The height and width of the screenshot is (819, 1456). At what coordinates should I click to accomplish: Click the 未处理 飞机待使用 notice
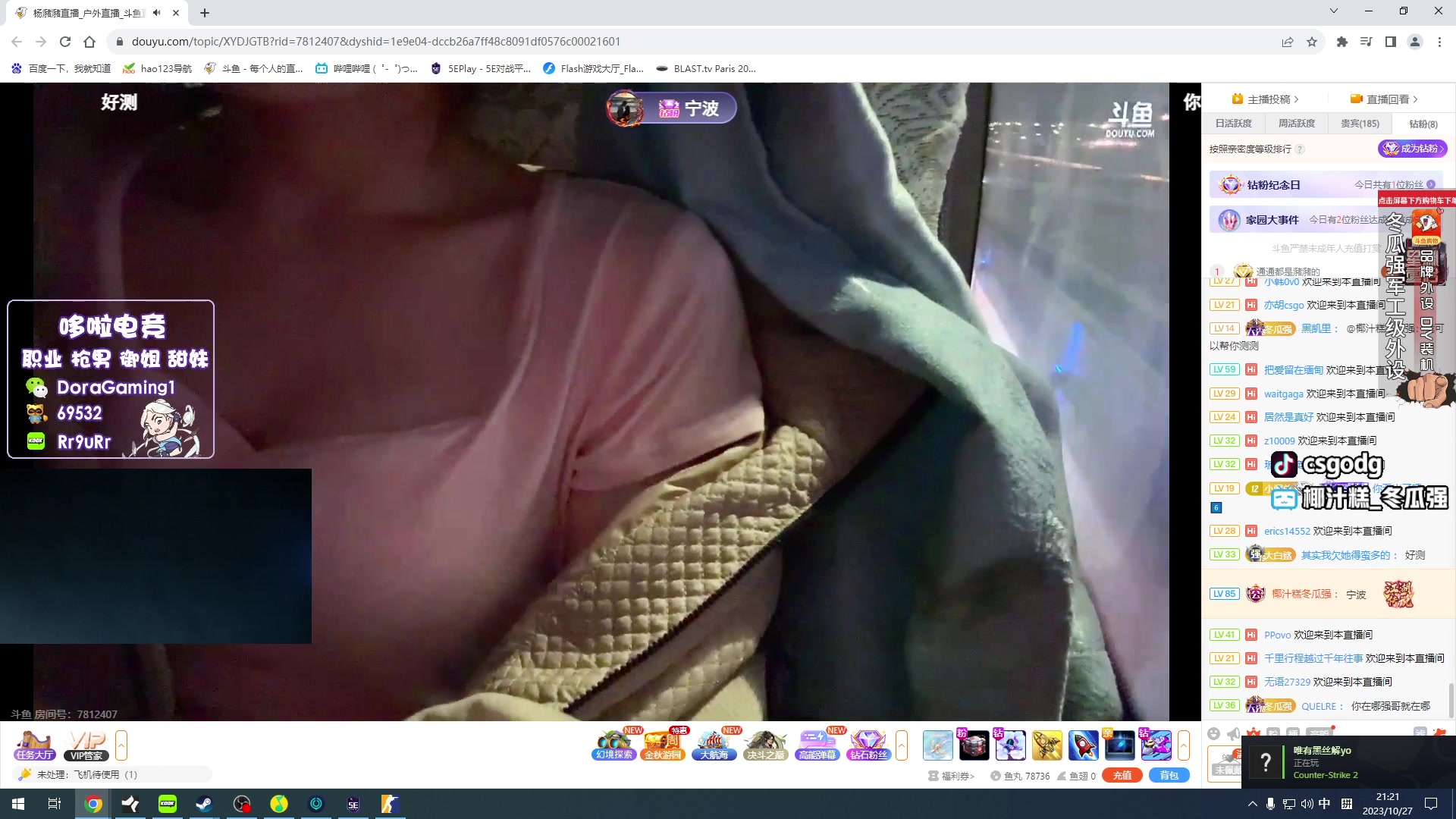tap(112, 774)
